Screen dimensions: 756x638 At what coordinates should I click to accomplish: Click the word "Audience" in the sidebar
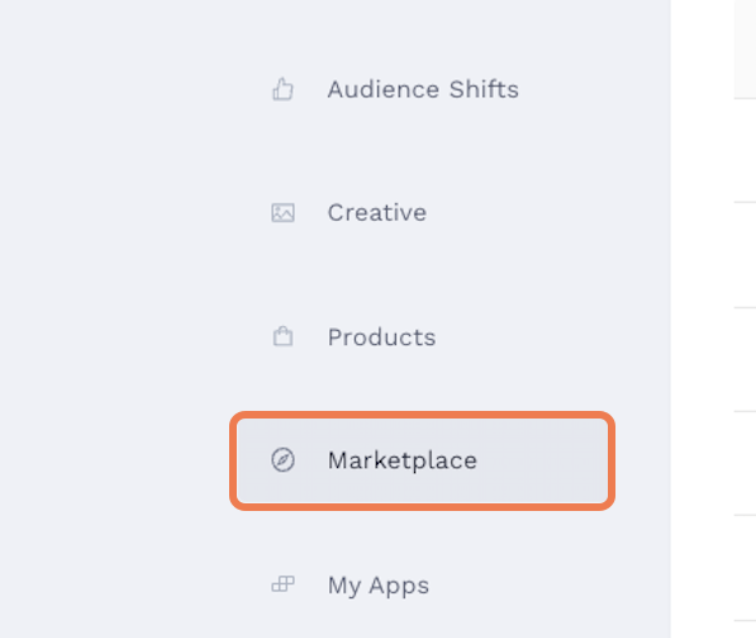point(382,90)
